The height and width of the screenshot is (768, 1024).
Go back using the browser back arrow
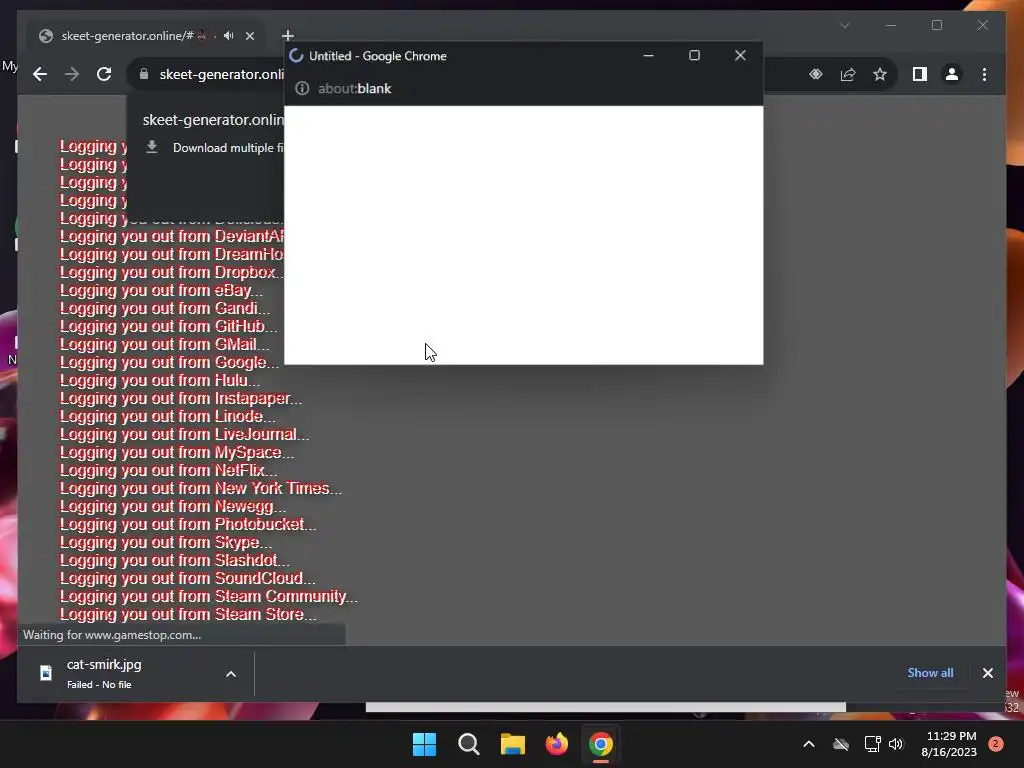(40, 74)
